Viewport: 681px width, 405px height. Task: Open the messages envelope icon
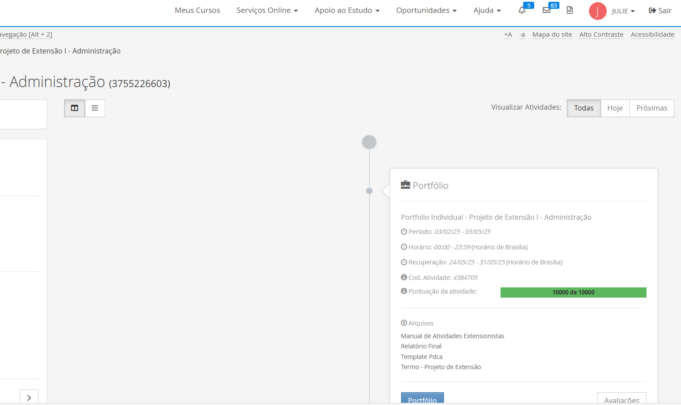tap(546, 10)
